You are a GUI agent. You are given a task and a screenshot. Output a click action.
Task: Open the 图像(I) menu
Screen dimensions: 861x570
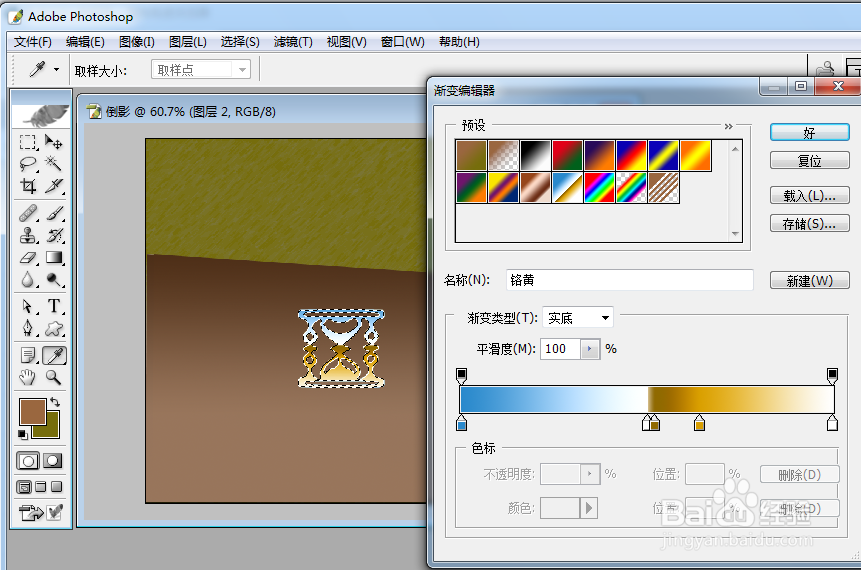pos(137,42)
